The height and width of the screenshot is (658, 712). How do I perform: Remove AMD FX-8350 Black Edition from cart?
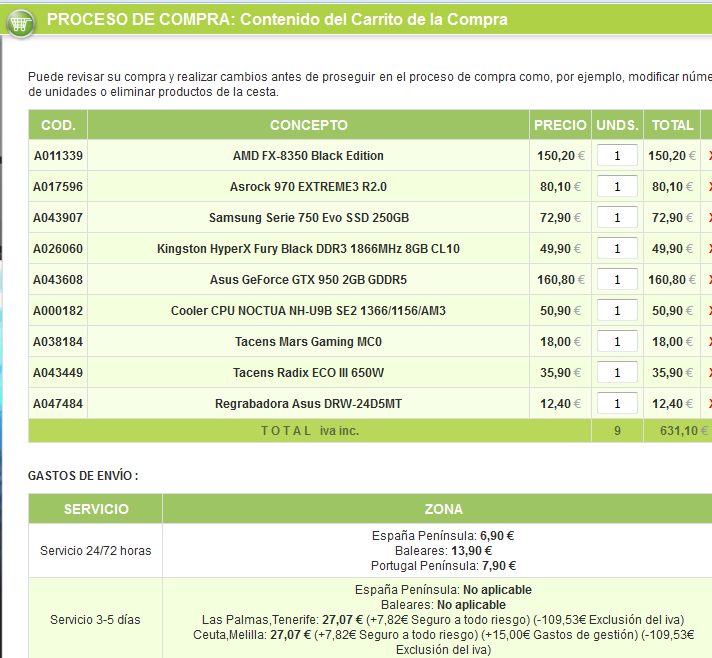[710, 156]
